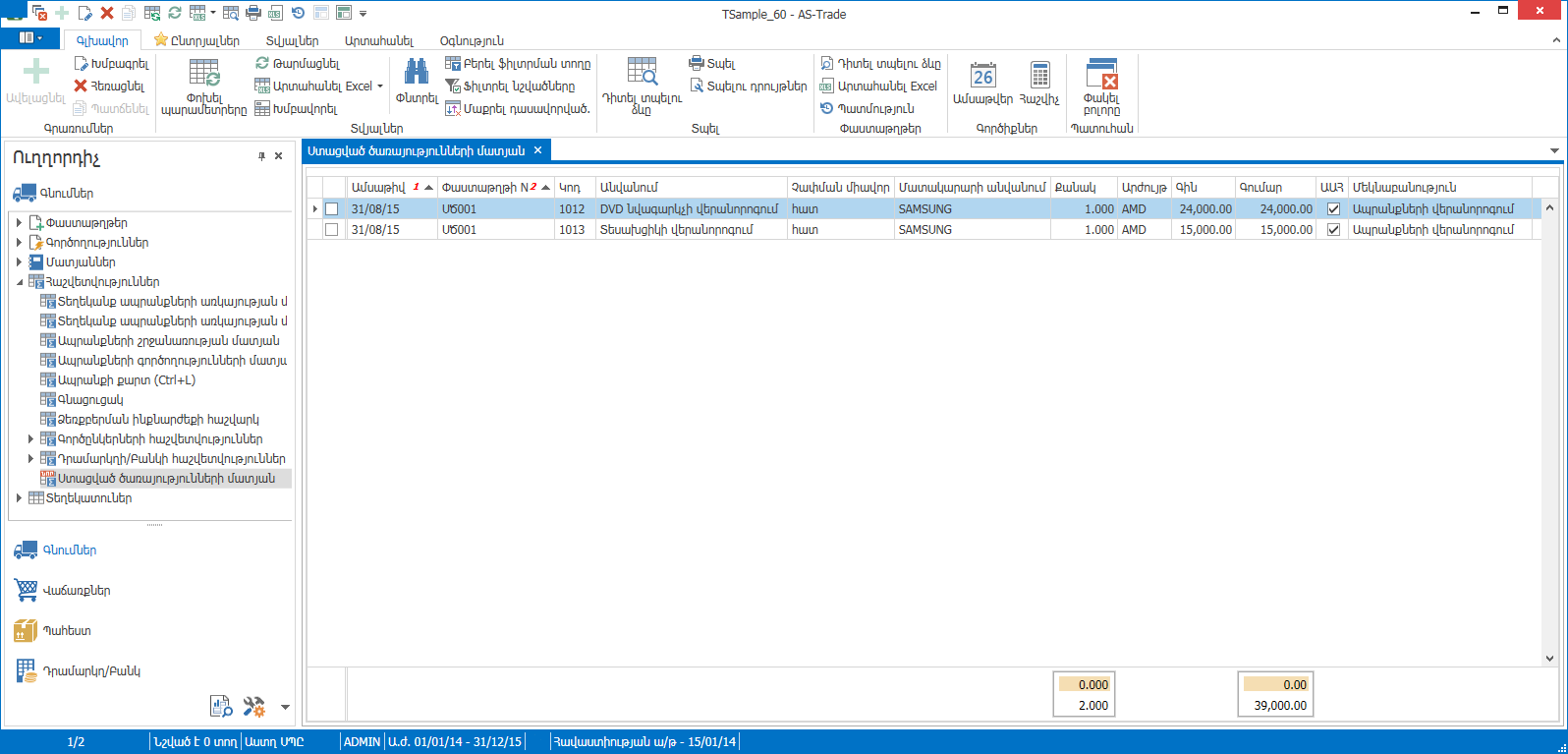Click History (Պատմություն) in the Documents group
This screenshot has width=1568, height=754.
tap(867, 108)
